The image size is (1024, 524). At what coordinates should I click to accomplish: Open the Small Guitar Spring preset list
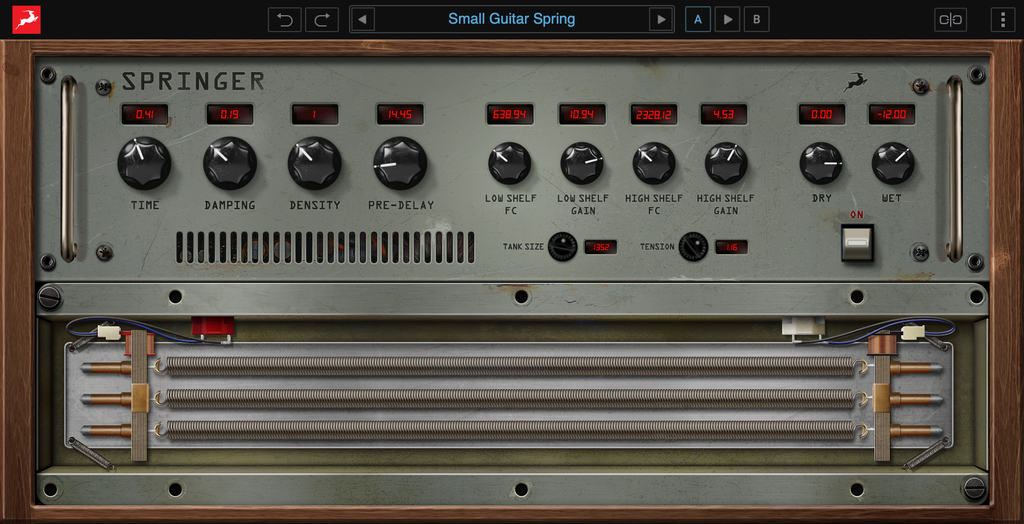(x=511, y=19)
